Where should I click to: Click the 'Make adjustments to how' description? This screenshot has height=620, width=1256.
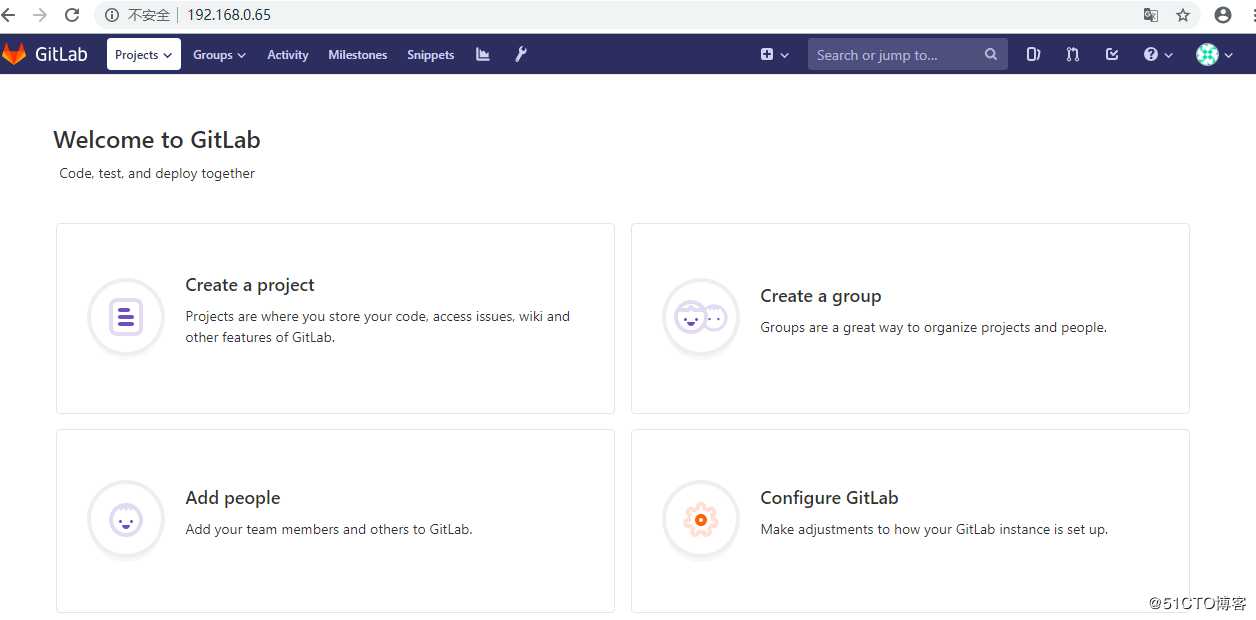[x=934, y=529]
